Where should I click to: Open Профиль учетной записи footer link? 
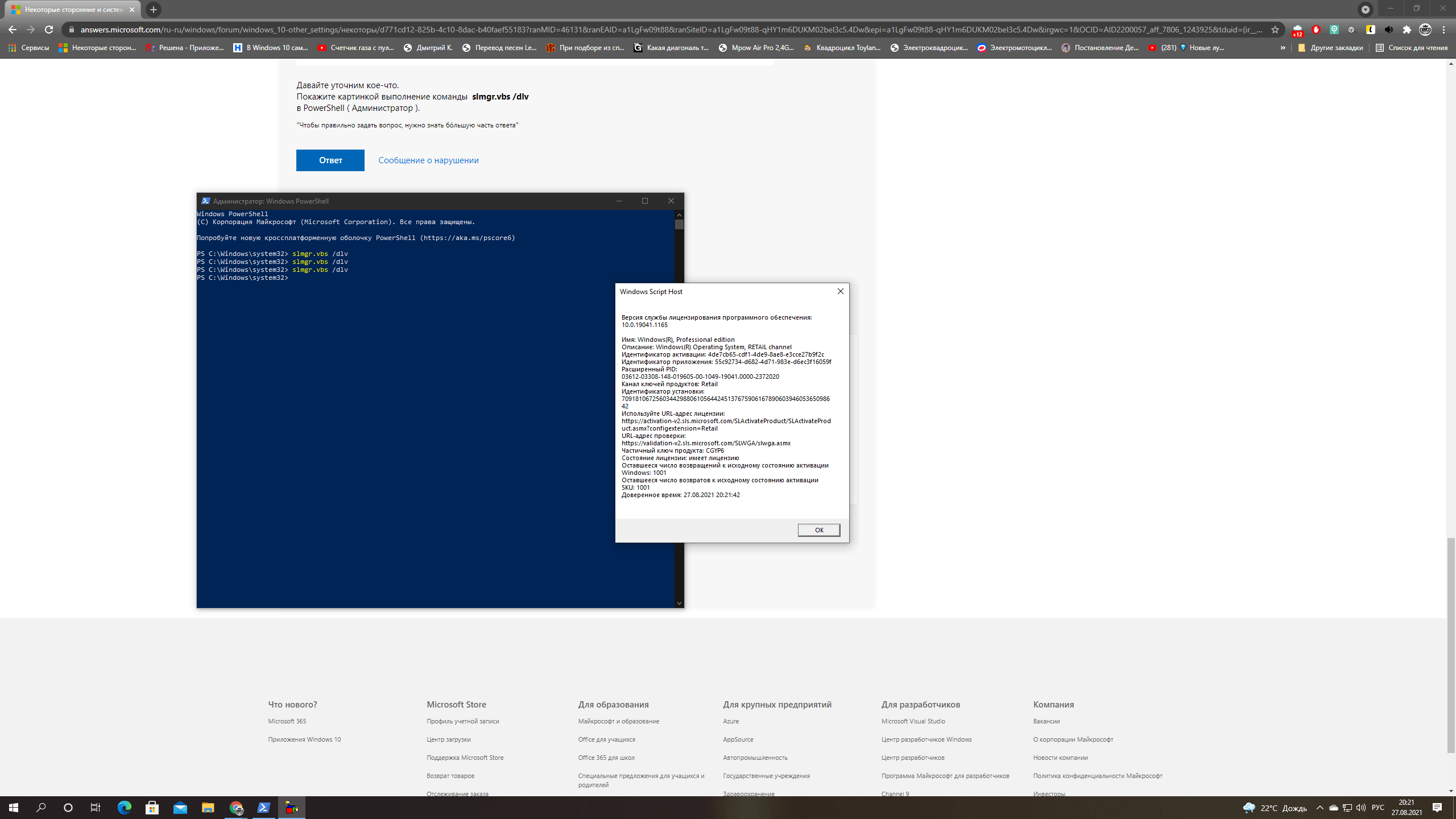click(x=463, y=721)
